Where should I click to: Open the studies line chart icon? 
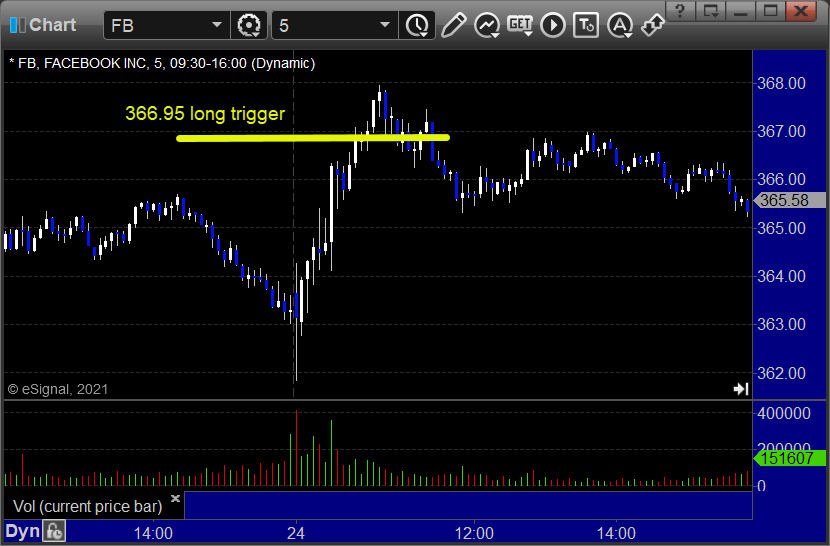[x=487, y=25]
